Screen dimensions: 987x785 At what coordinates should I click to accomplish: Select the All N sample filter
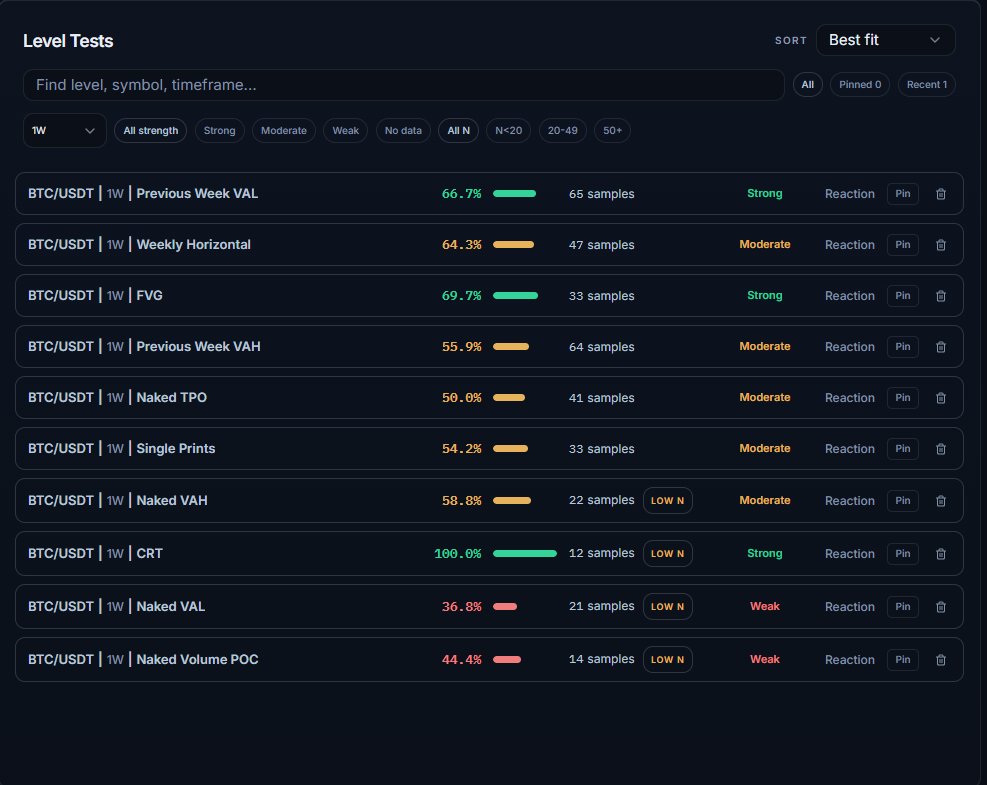pos(458,130)
